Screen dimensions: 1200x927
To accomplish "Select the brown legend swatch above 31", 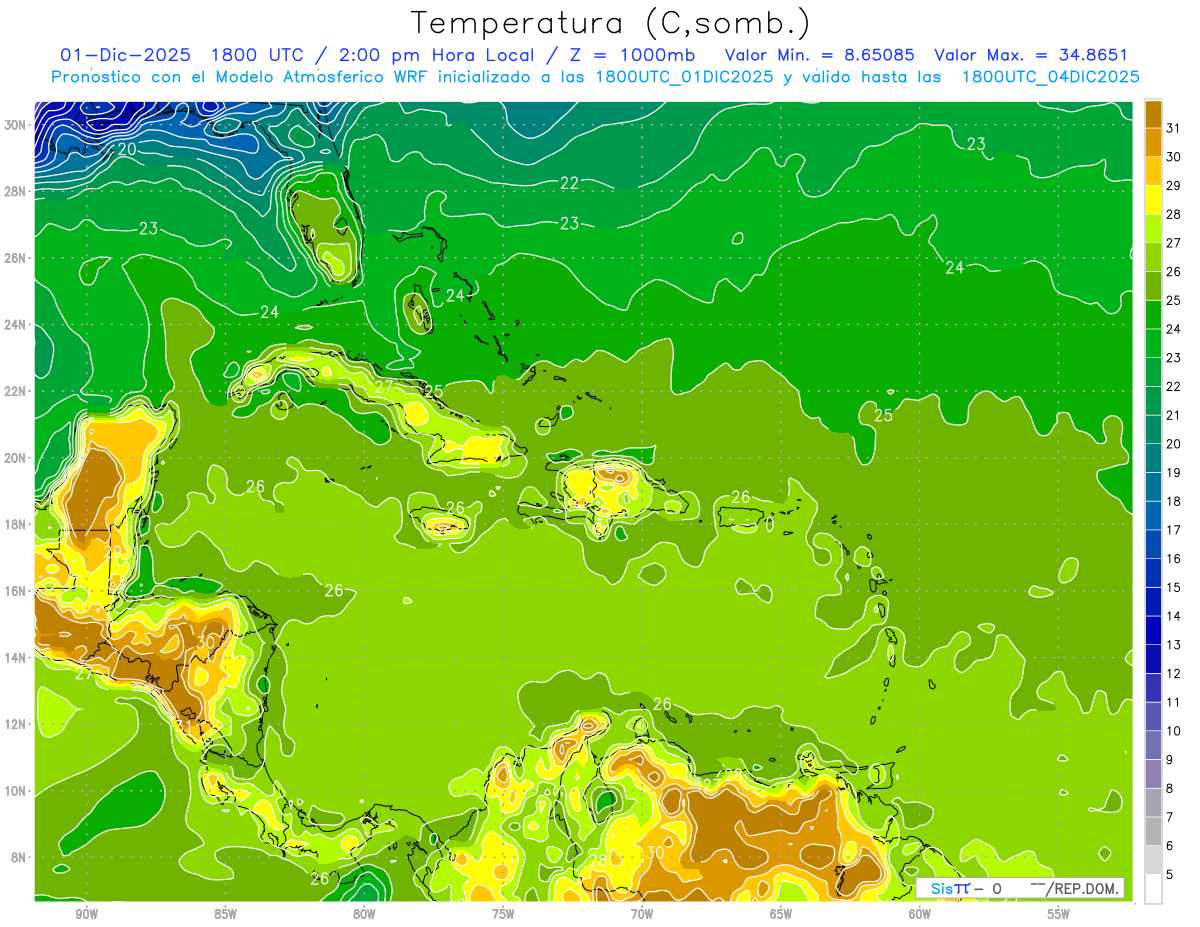I will [x=1153, y=114].
